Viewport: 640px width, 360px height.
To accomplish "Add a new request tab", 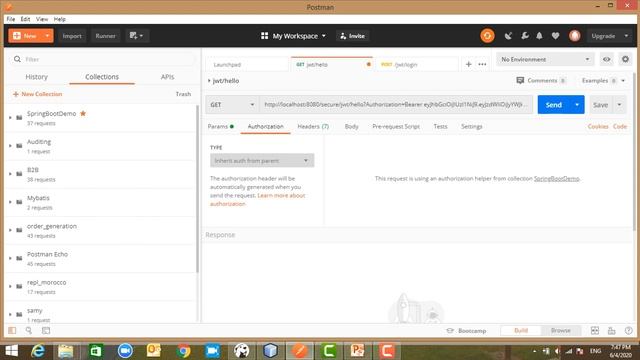I will pyautogui.click(x=469, y=64).
